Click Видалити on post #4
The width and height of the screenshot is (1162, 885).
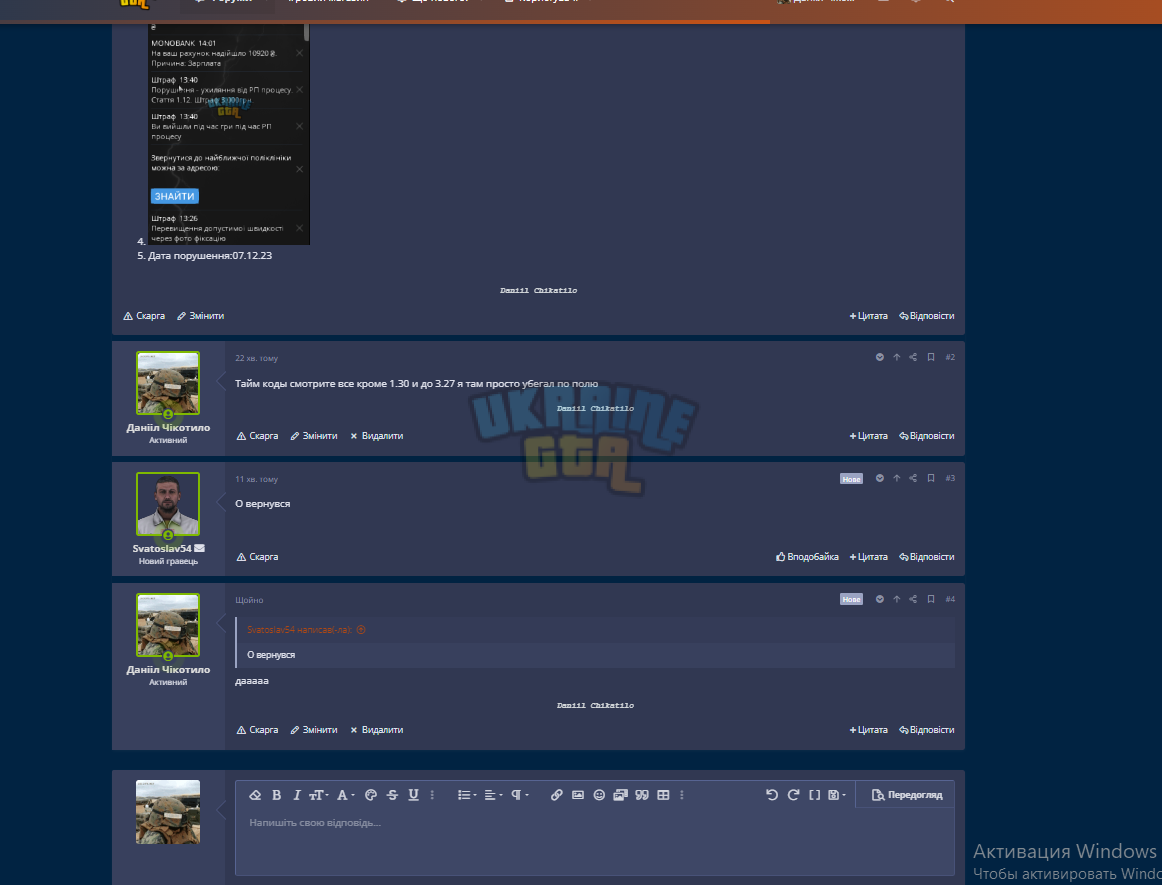pyautogui.click(x=376, y=730)
